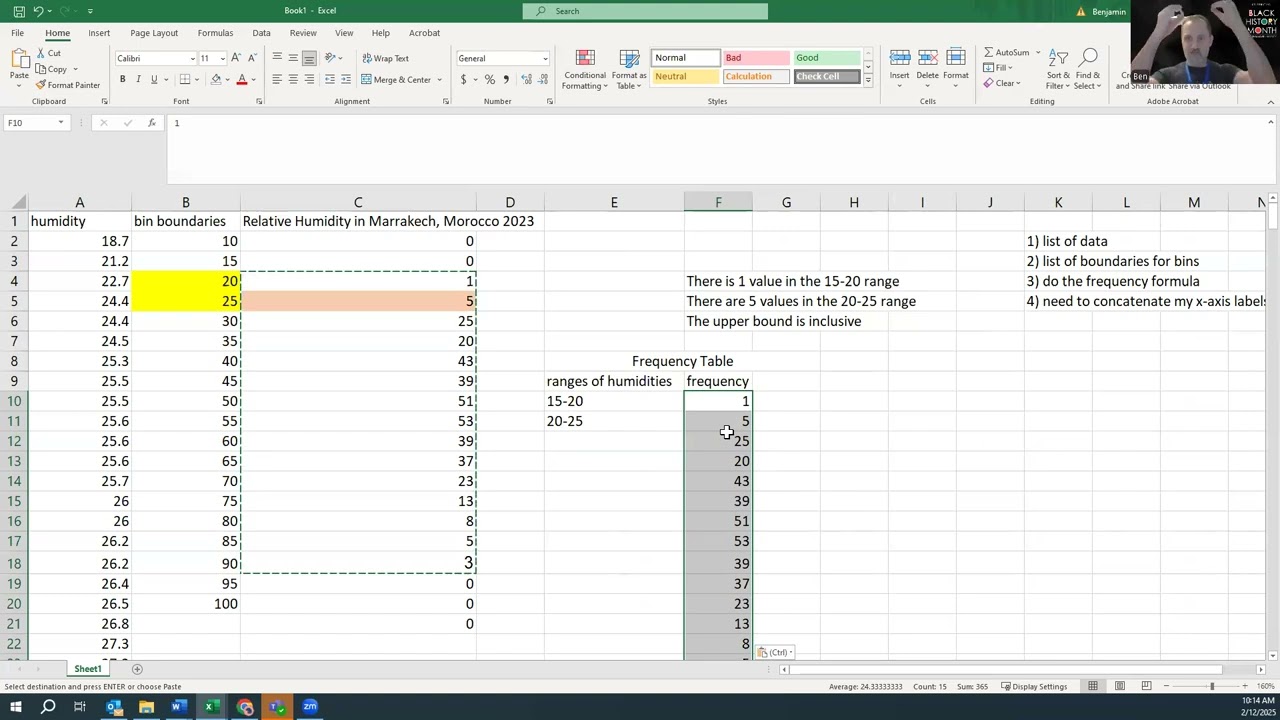Image resolution: width=1280 pixels, height=720 pixels.
Task: Open Word from the Windows taskbar
Action: pos(178,707)
